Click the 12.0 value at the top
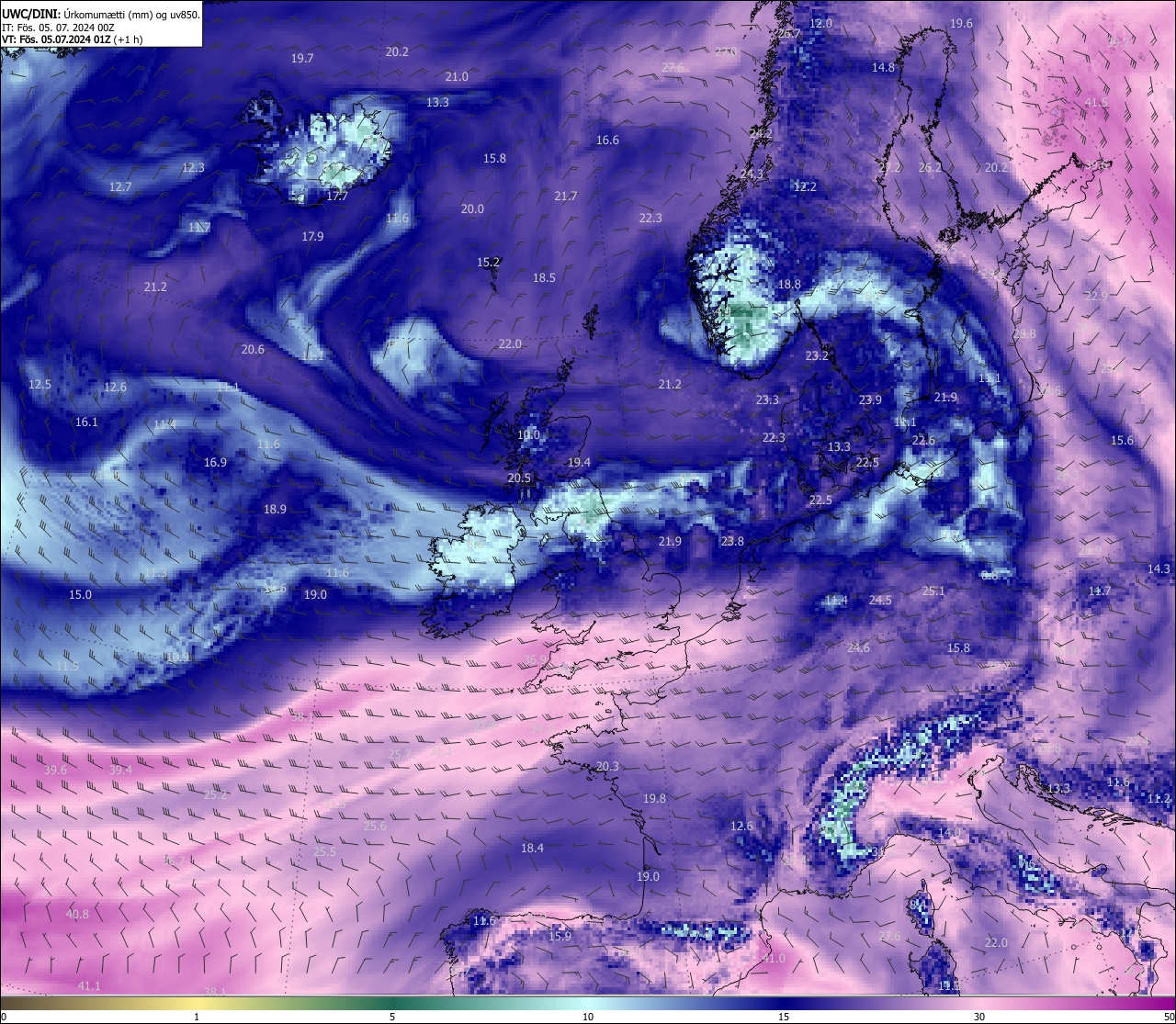The image size is (1176, 1024). [x=820, y=23]
